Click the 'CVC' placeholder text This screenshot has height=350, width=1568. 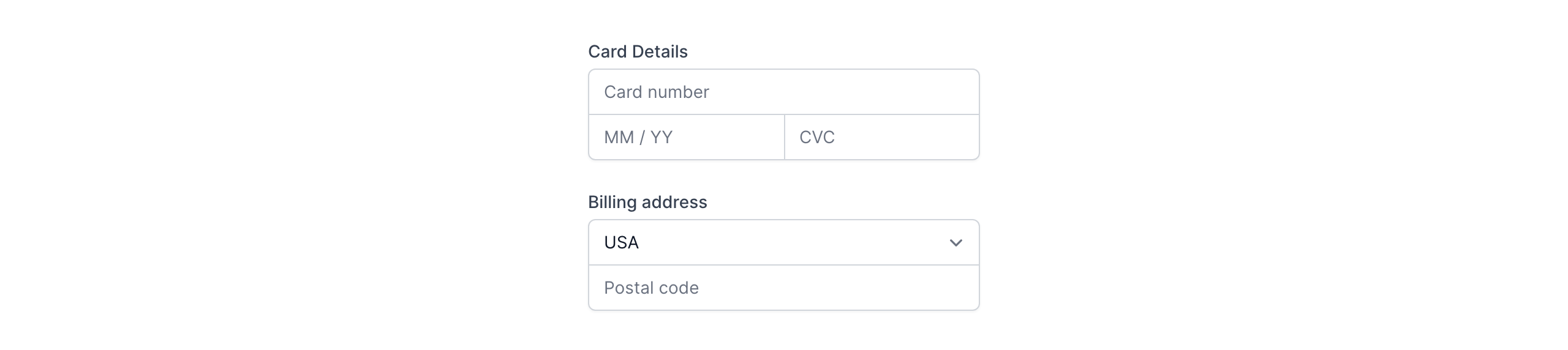point(816,137)
